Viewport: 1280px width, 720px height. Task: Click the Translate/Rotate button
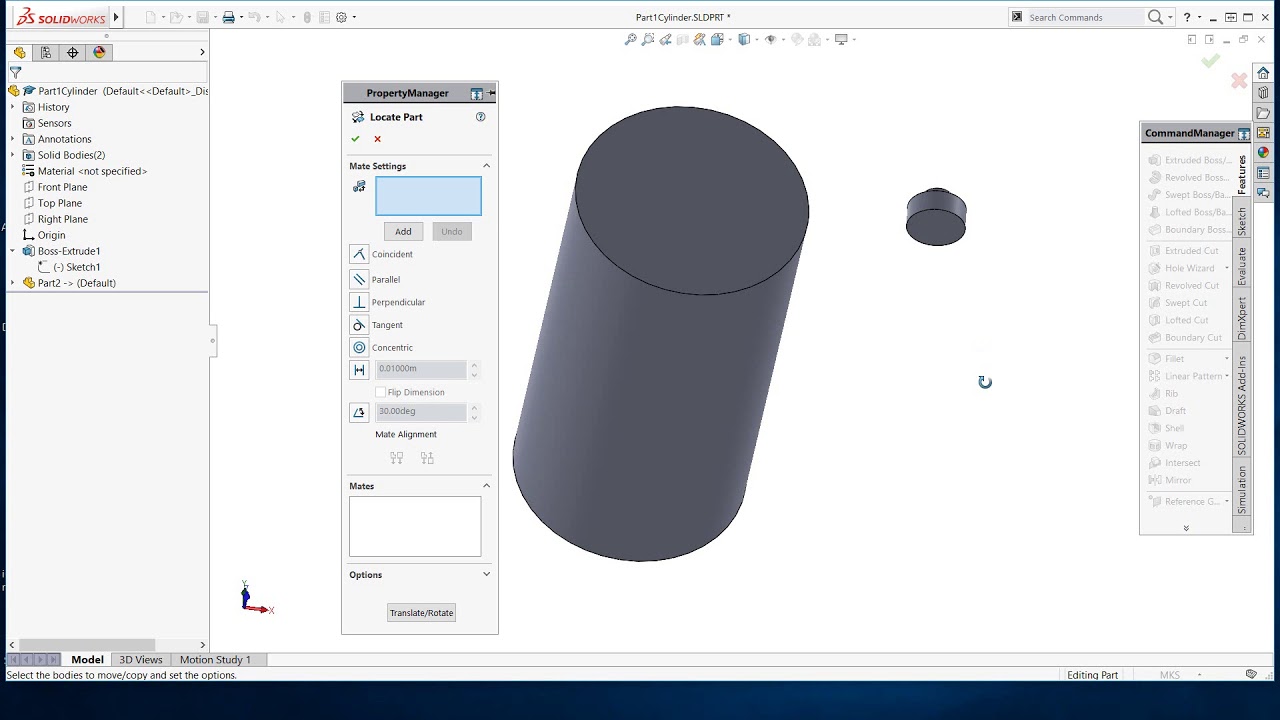click(421, 613)
